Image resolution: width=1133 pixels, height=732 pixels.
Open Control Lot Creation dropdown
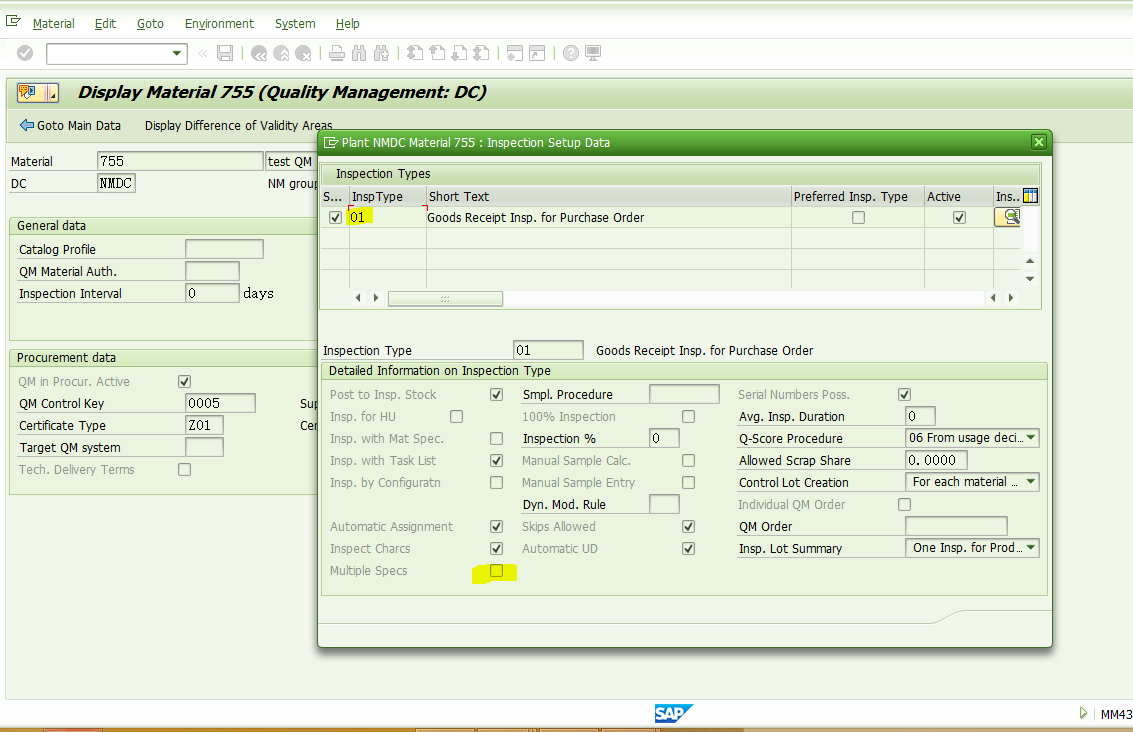[x=1031, y=482]
